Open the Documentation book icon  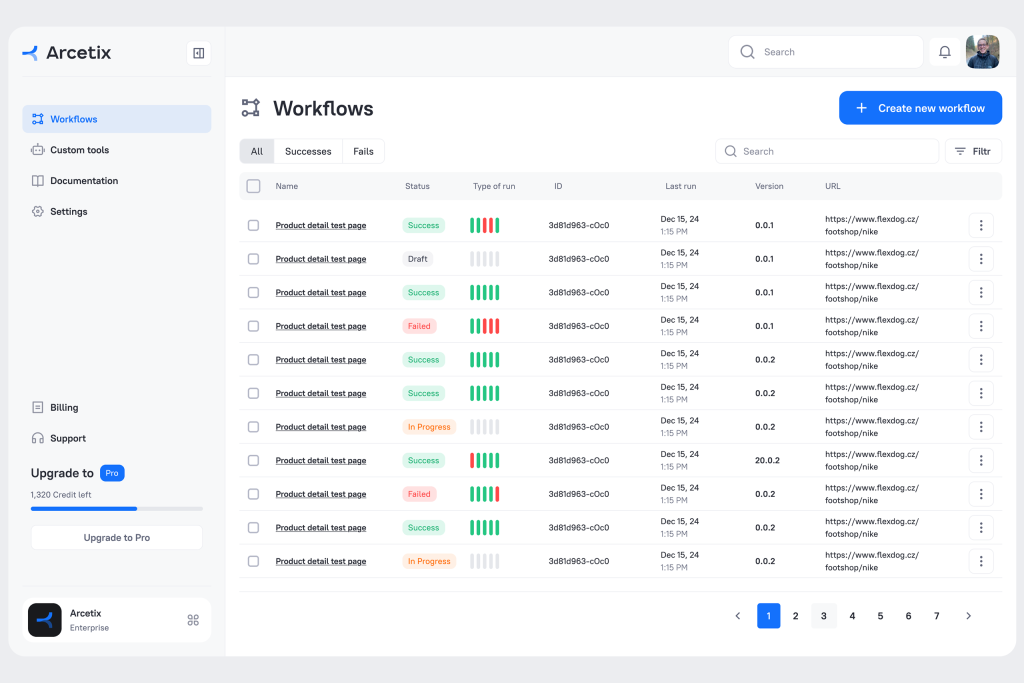(38, 181)
